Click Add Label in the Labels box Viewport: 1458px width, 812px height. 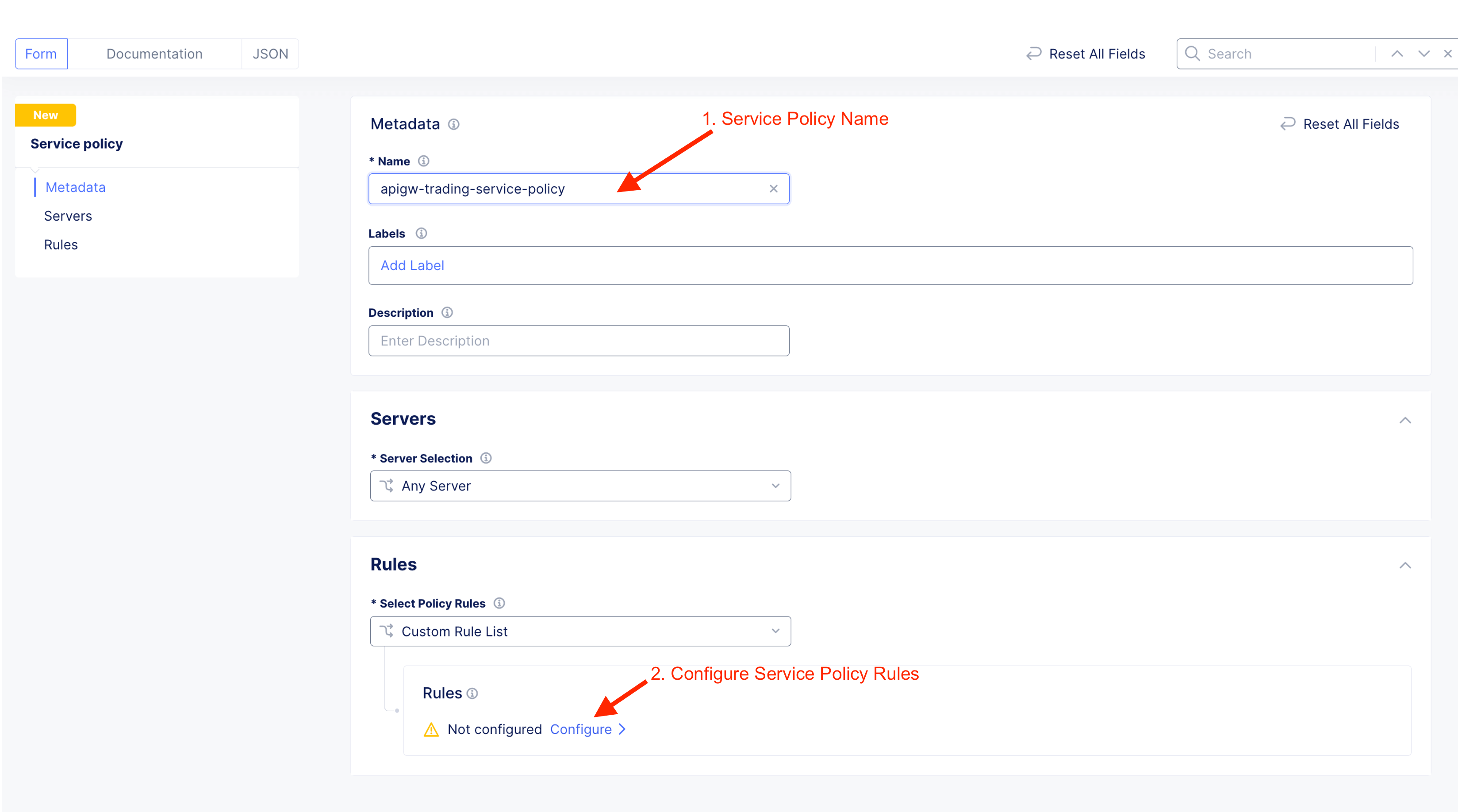412,265
